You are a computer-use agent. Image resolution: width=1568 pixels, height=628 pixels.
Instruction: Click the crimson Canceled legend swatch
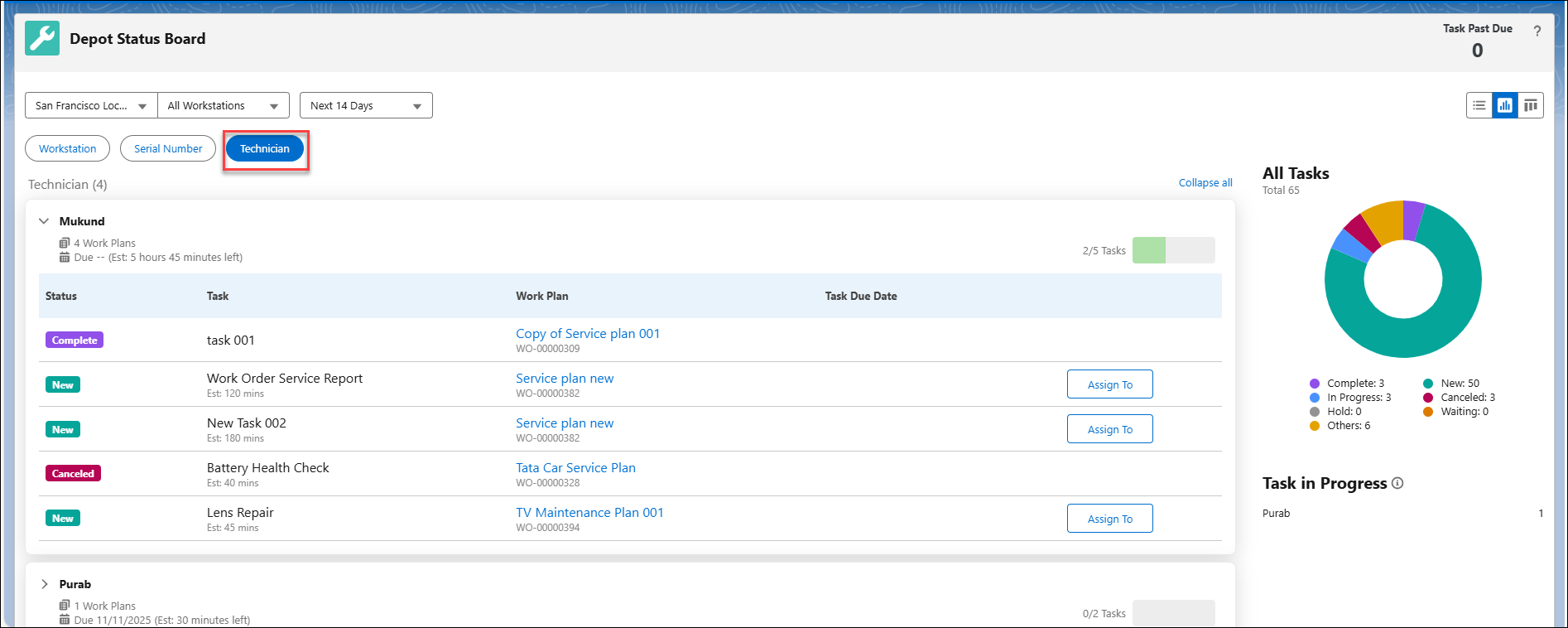[1428, 398]
